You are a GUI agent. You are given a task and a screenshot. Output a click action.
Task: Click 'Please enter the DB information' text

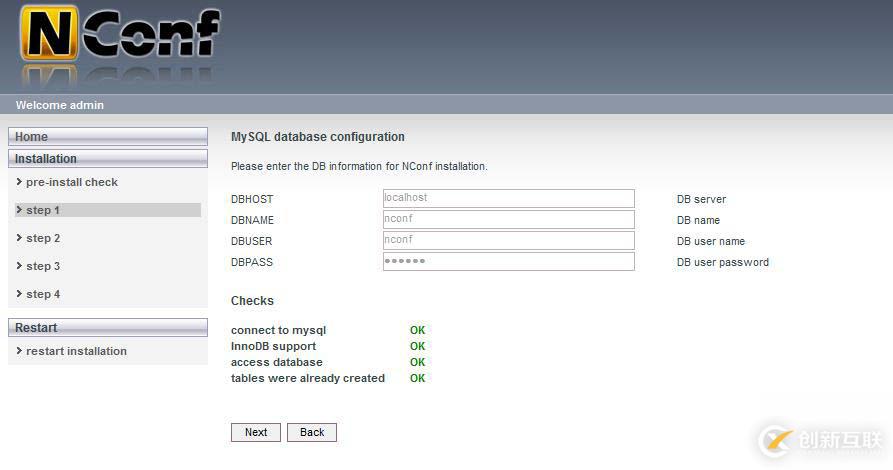(359, 166)
